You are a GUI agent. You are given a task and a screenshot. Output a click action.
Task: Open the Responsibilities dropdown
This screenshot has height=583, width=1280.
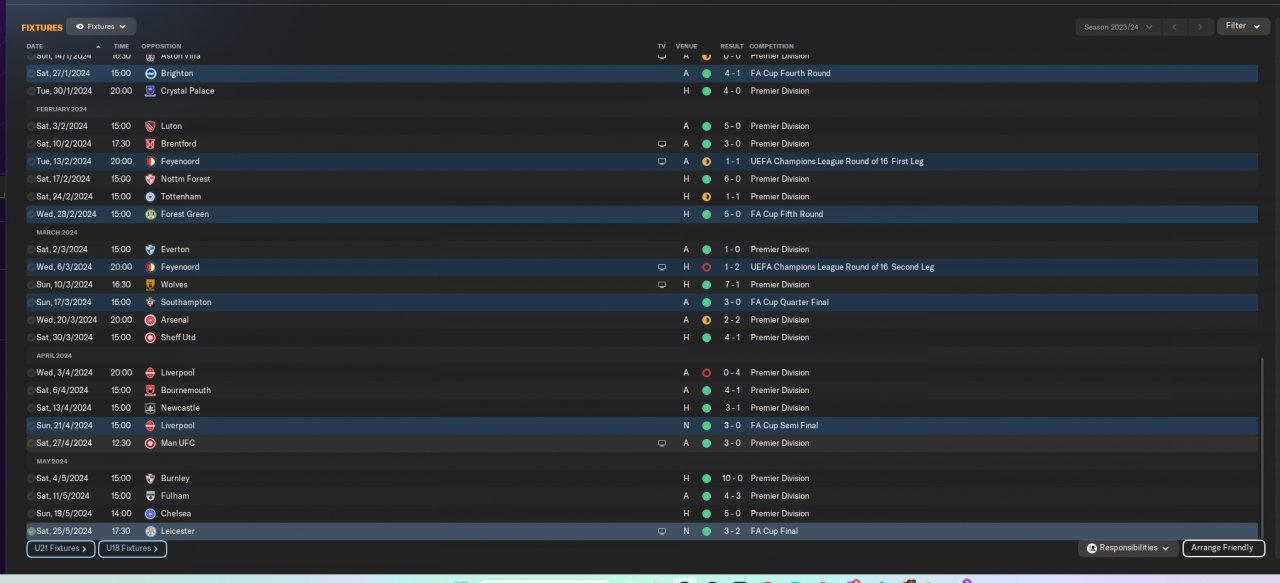pyautogui.click(x=1129, y=548)
